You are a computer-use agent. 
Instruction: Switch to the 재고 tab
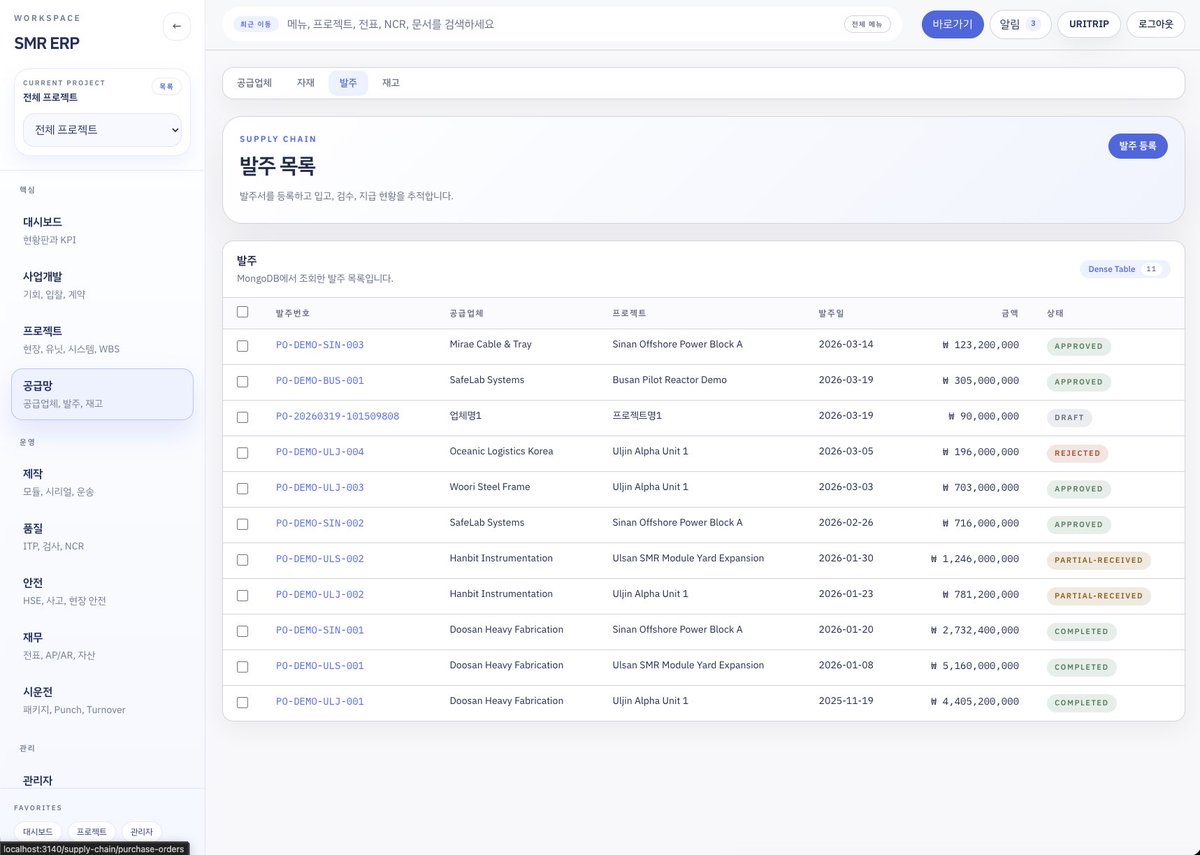(391, 83)
